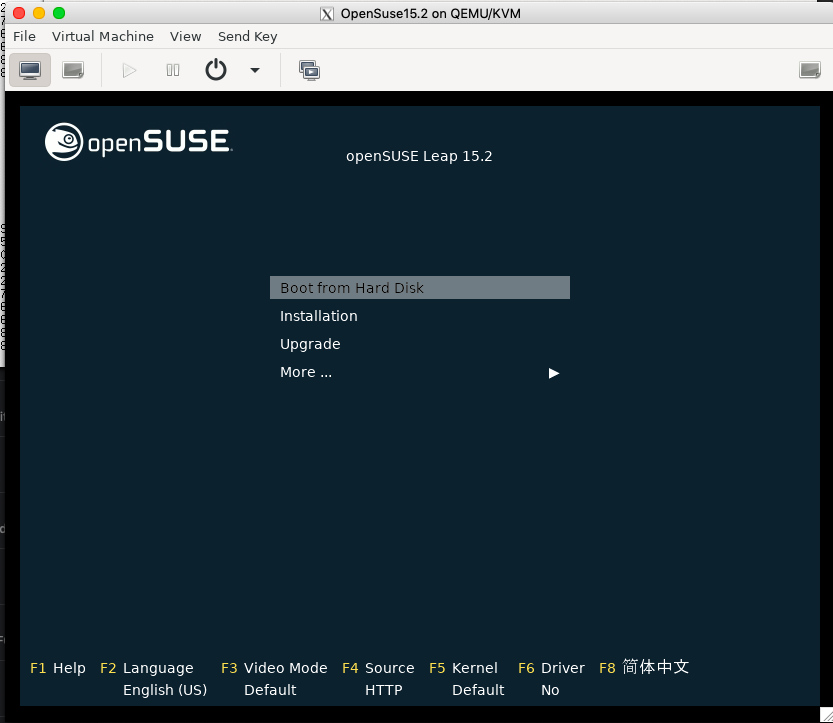
Task: Click F5 Kernel option
Action: coord(463,668)
